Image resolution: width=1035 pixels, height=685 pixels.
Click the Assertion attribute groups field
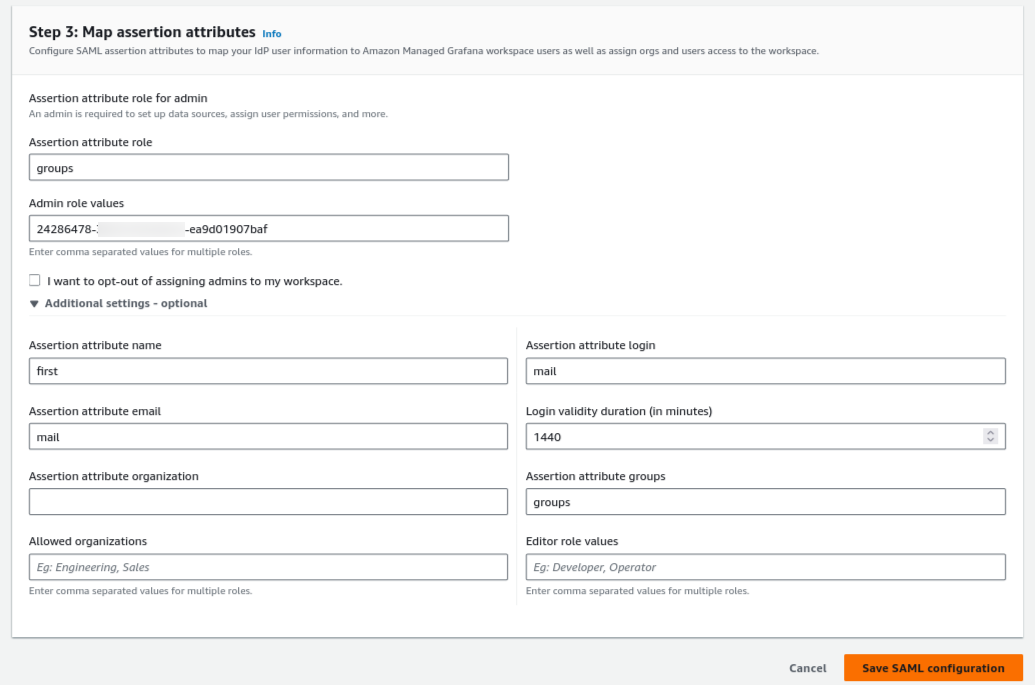(765, 501)
